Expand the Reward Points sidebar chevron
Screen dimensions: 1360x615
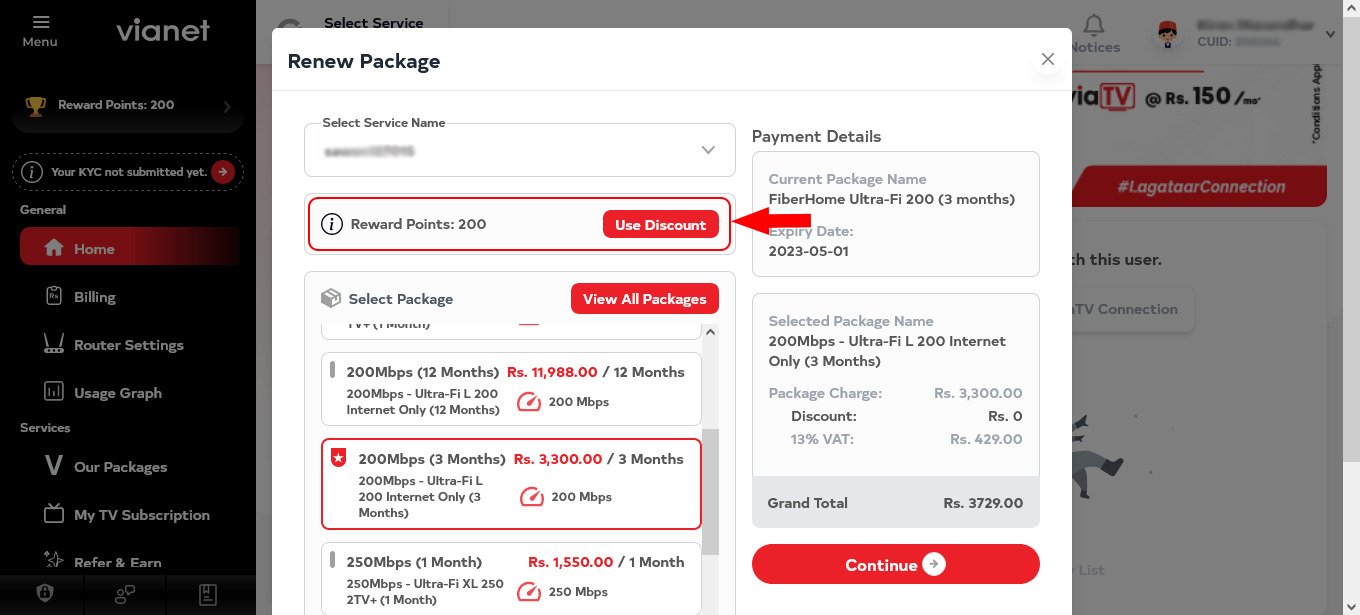(227, 106)
